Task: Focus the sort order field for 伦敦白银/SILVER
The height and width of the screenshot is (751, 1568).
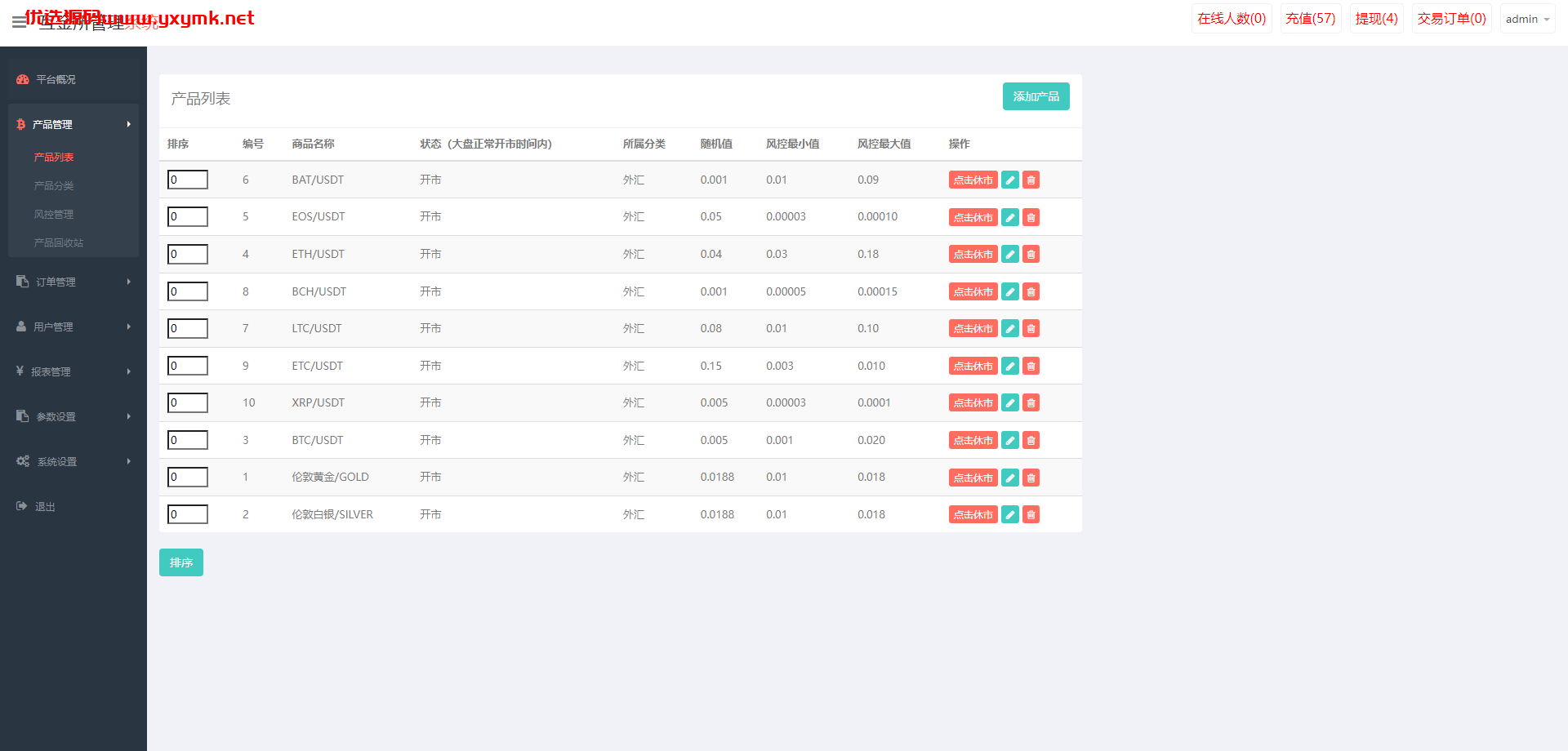Action: [x=188, y=514]
